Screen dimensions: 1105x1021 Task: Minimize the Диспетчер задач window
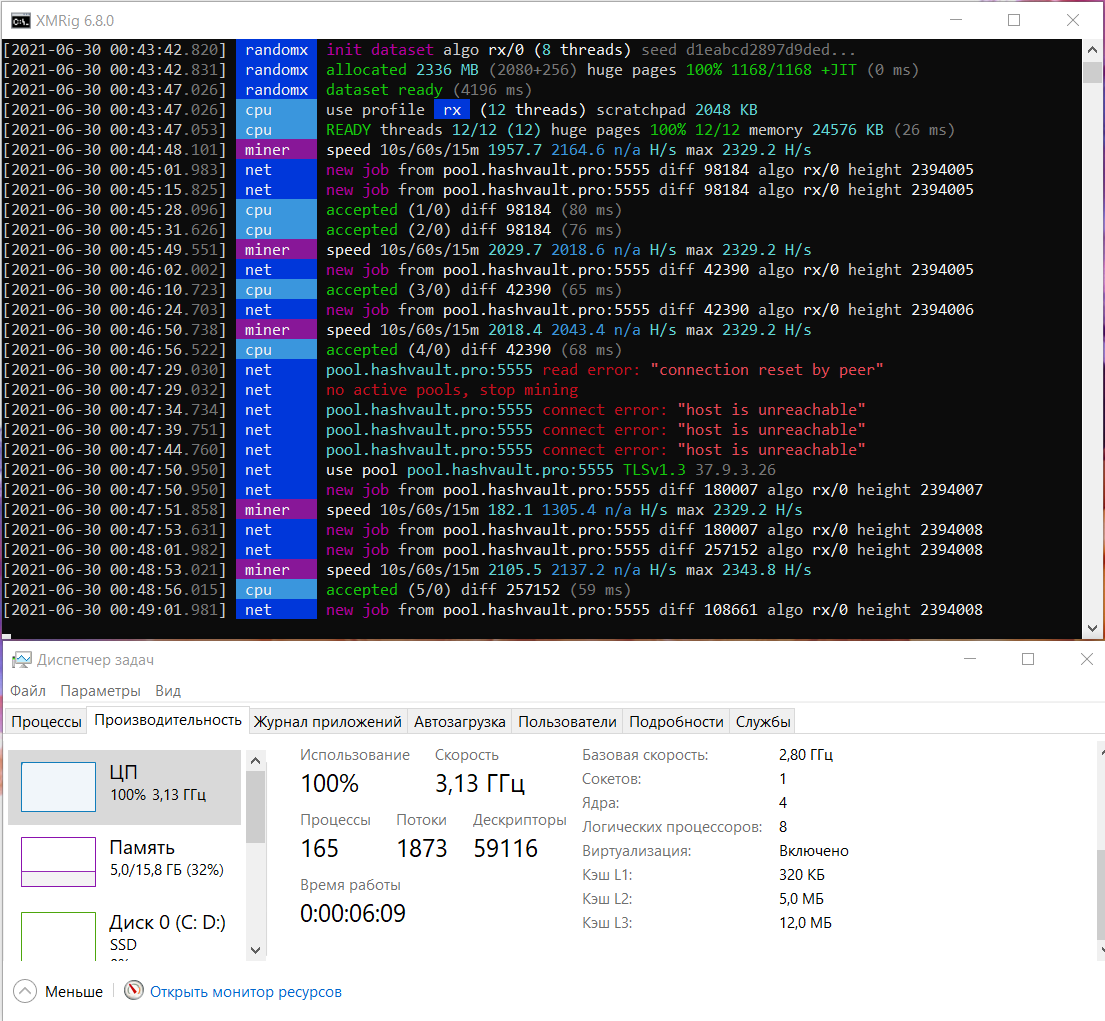point(970,659)
